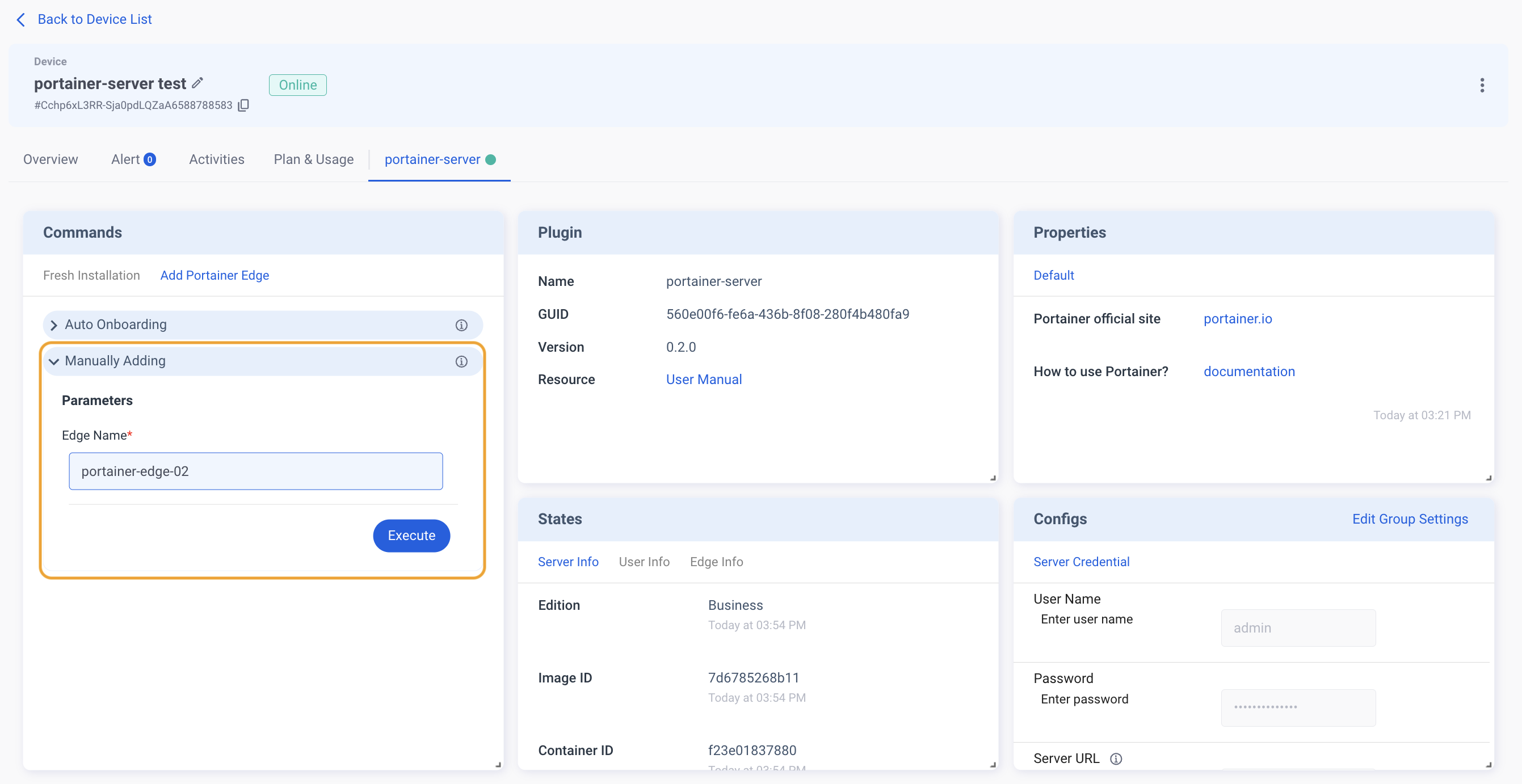Open the Overview tab

click(50, 159)
